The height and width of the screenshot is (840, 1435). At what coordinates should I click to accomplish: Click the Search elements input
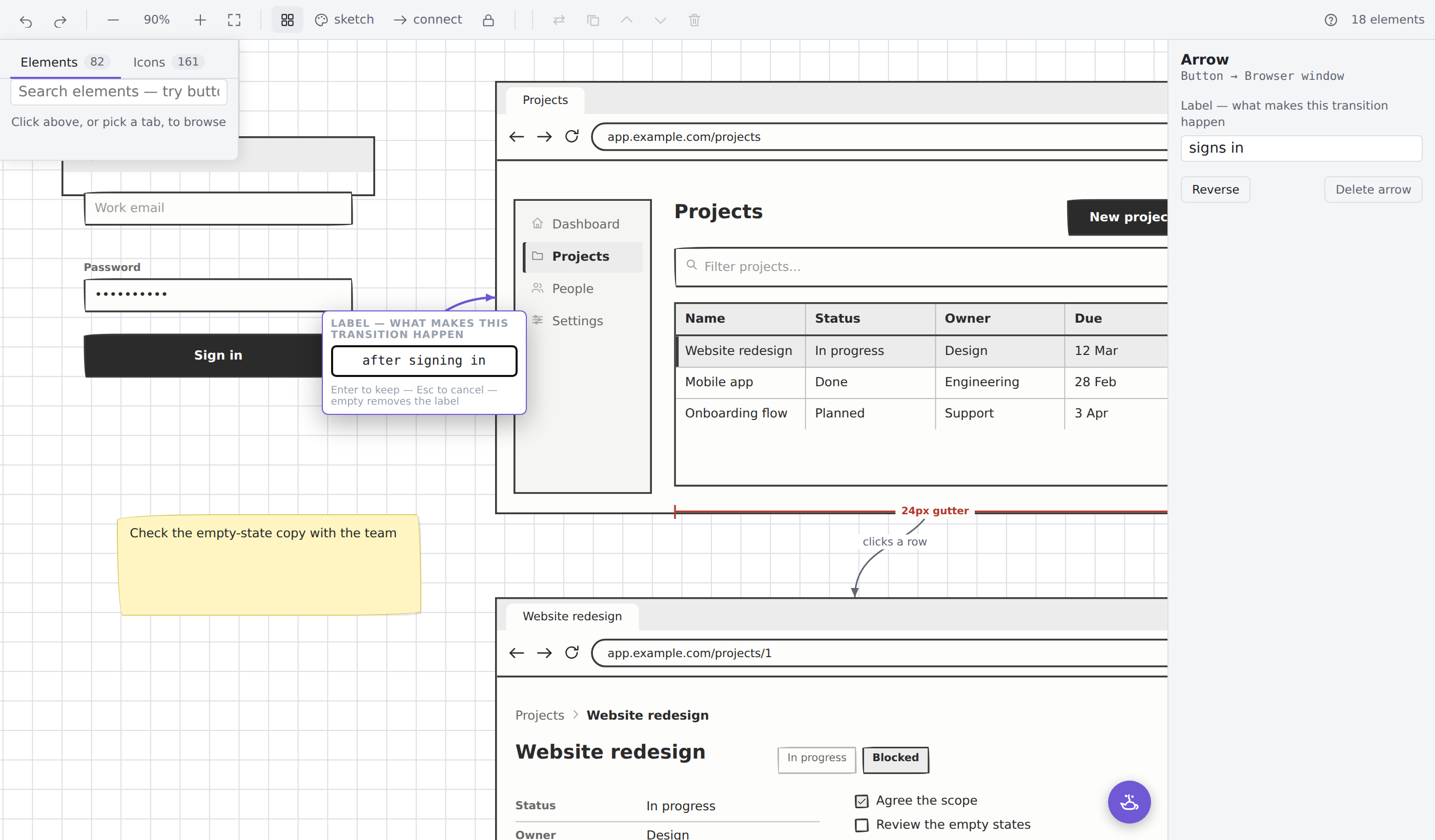point(118,92)
